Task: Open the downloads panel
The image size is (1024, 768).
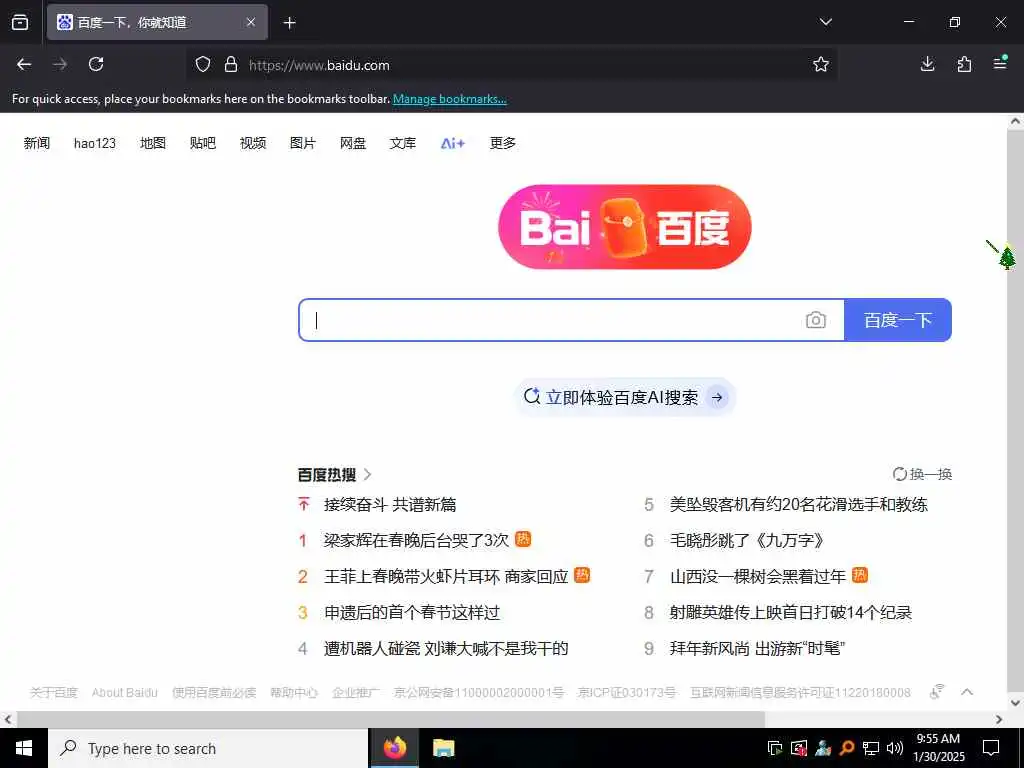Action: click(927, 64)
